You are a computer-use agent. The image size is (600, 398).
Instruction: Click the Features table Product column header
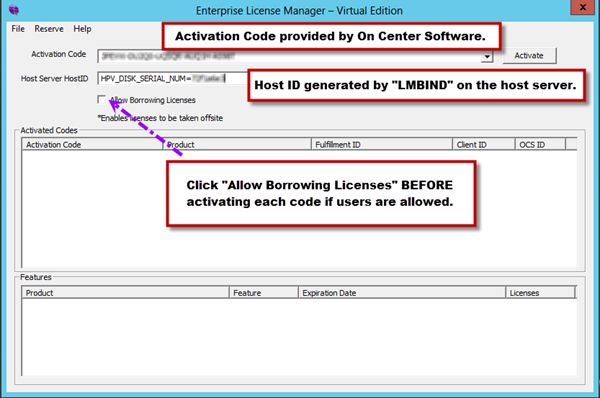[x=126, y=293]
